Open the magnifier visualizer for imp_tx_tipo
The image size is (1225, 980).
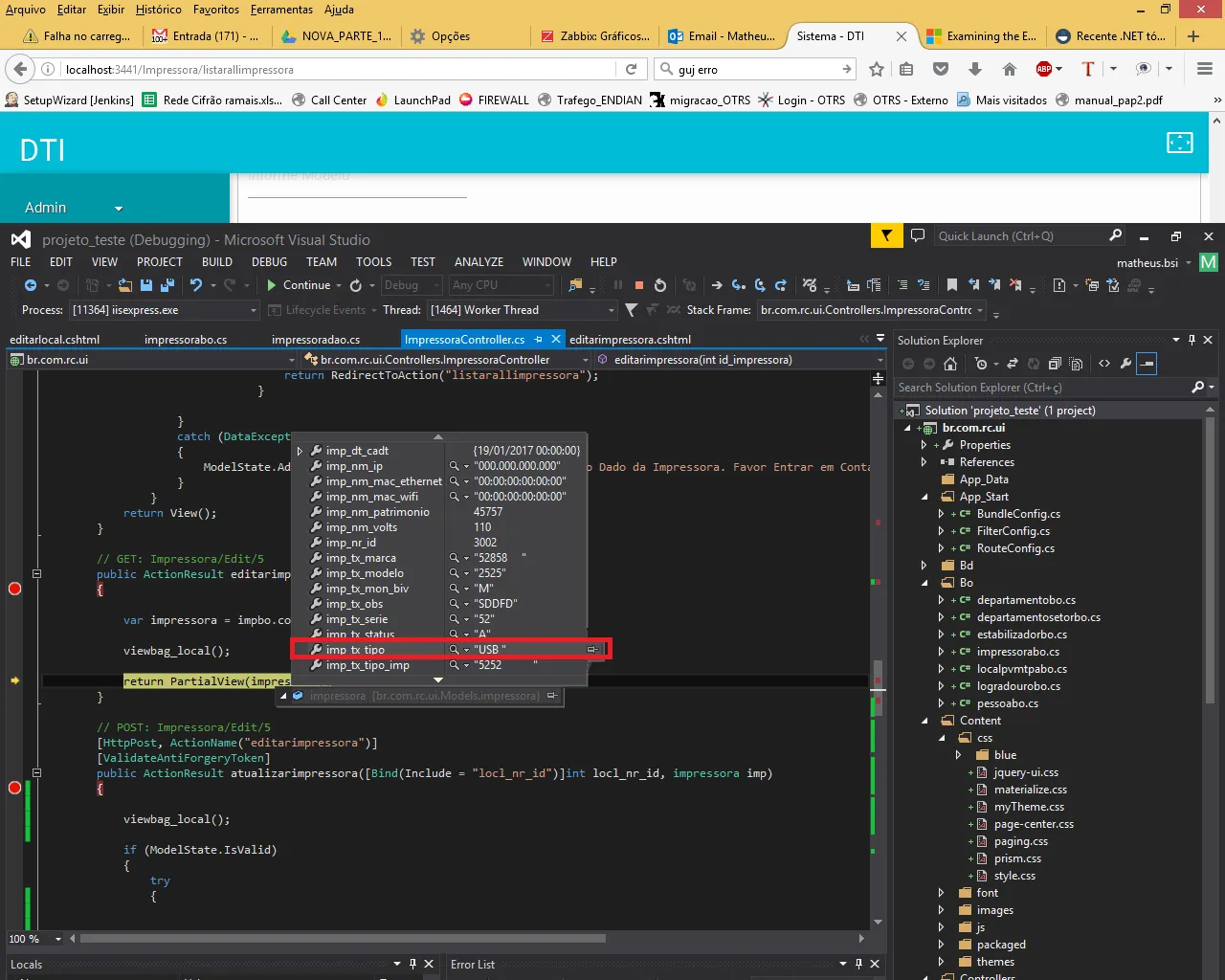click(455, 650)
